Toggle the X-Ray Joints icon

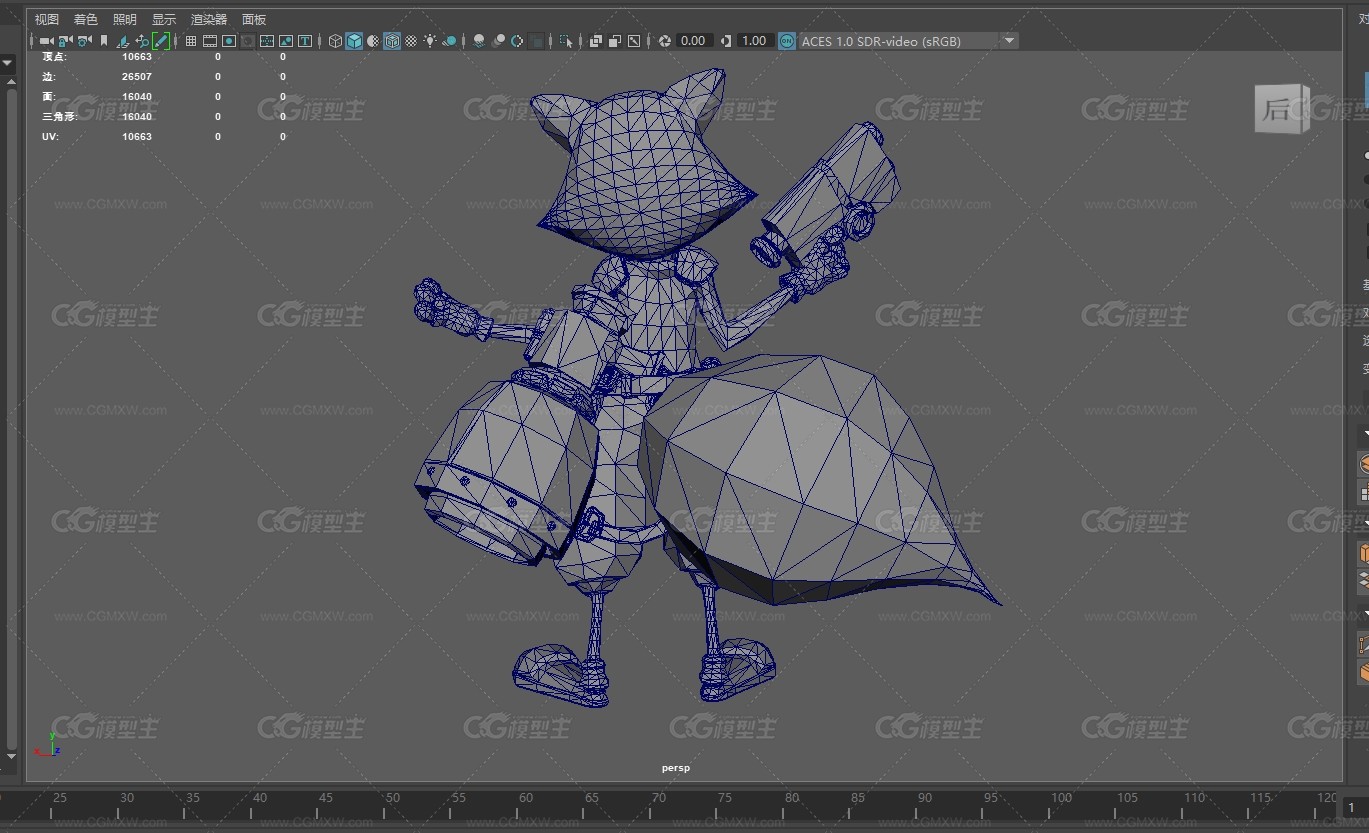tap(634, 41)
